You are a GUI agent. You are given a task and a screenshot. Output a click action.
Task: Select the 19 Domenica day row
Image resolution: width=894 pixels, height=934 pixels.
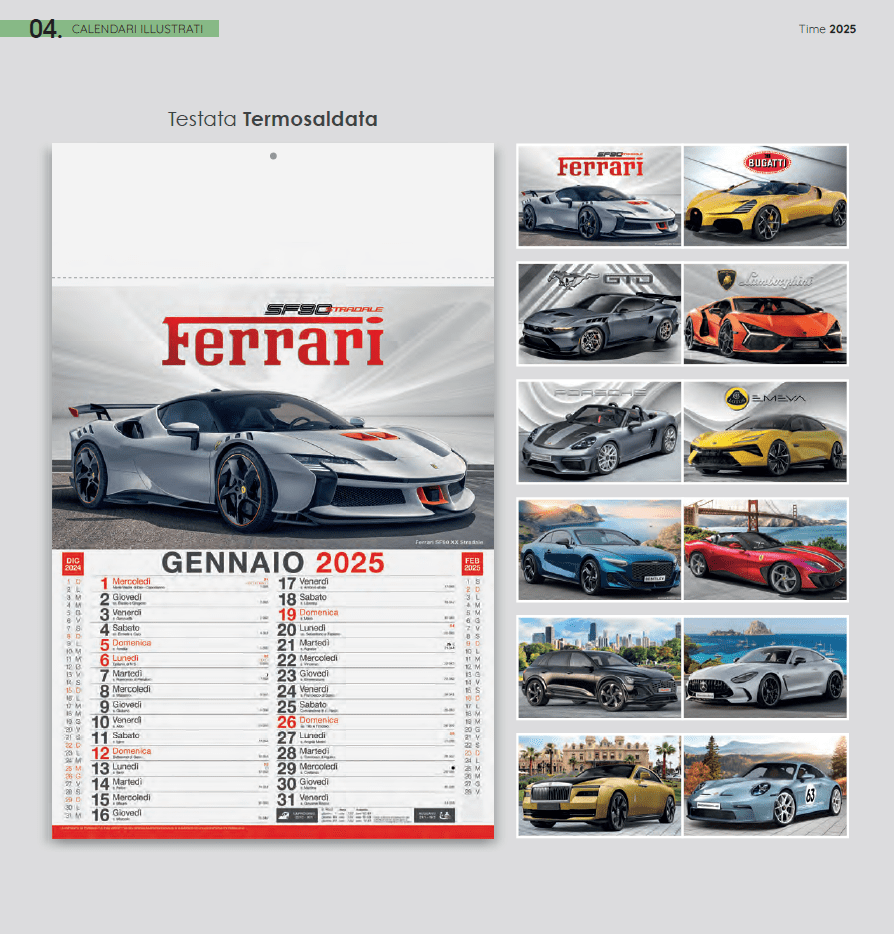(x=366, y=614)
